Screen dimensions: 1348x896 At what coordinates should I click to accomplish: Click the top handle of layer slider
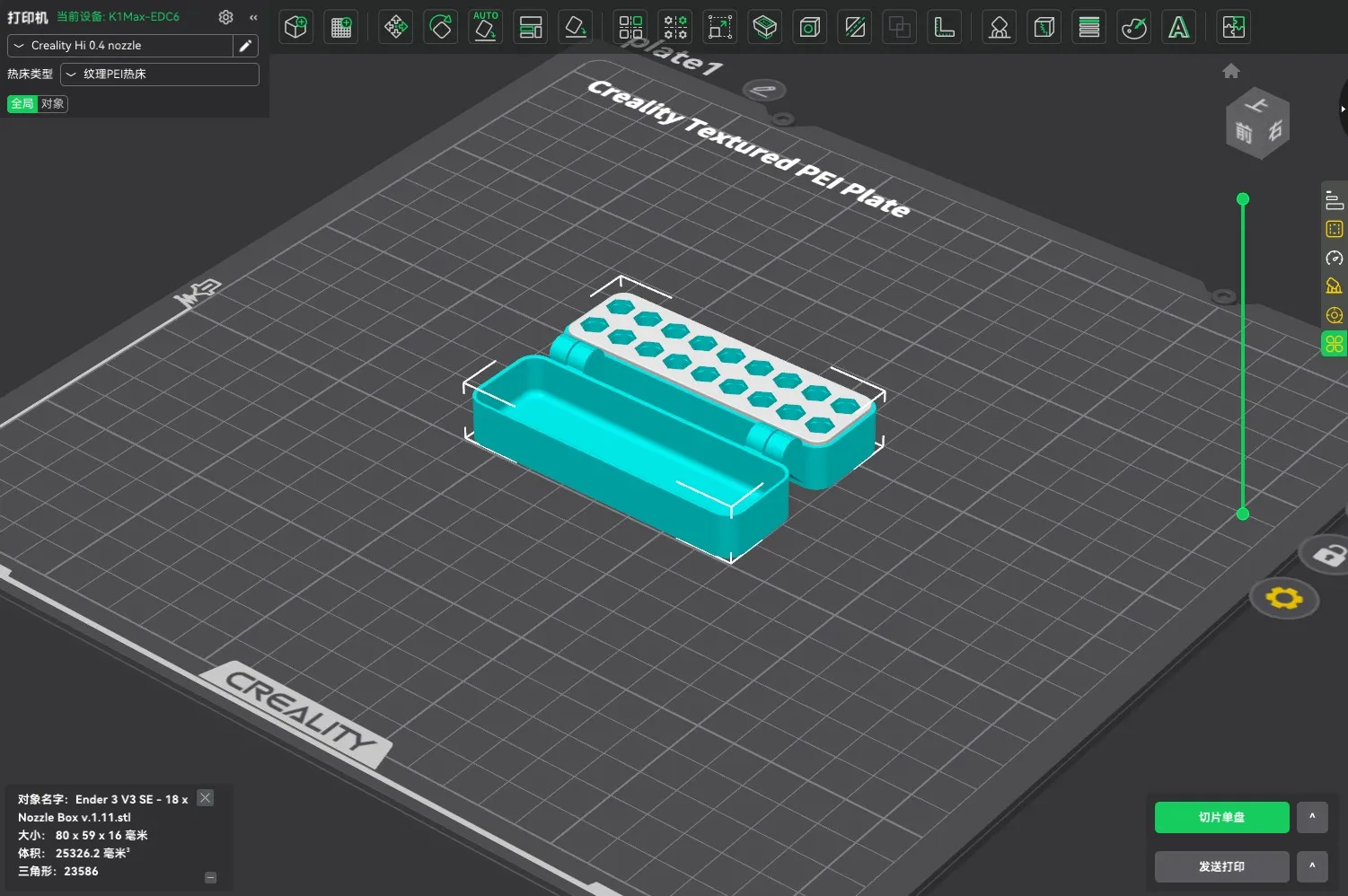point(1243,199)
